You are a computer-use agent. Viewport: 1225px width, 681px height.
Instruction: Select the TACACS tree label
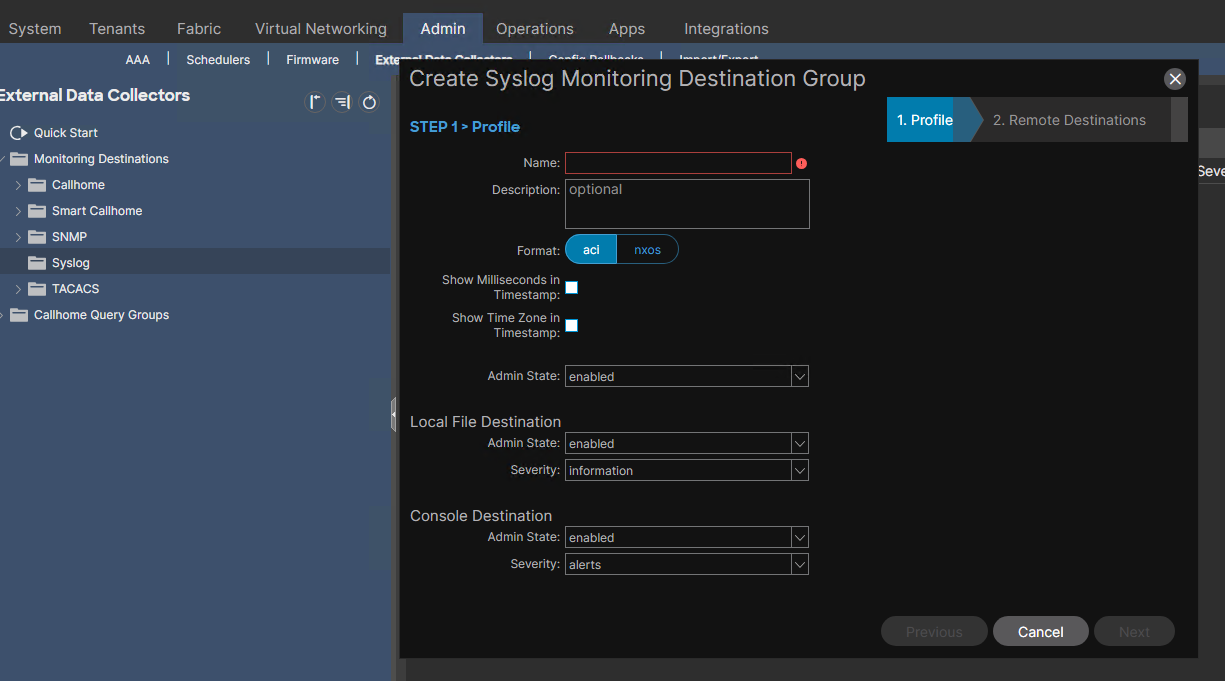(75, 289)
